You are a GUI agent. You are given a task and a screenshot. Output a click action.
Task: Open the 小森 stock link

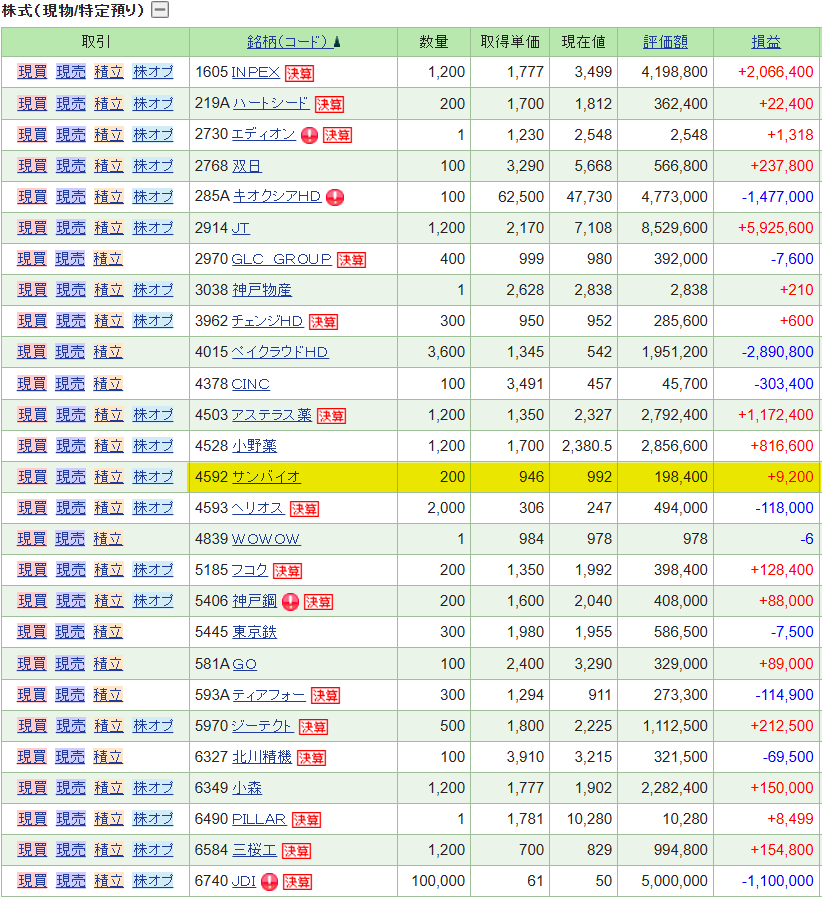click(247, 788)
